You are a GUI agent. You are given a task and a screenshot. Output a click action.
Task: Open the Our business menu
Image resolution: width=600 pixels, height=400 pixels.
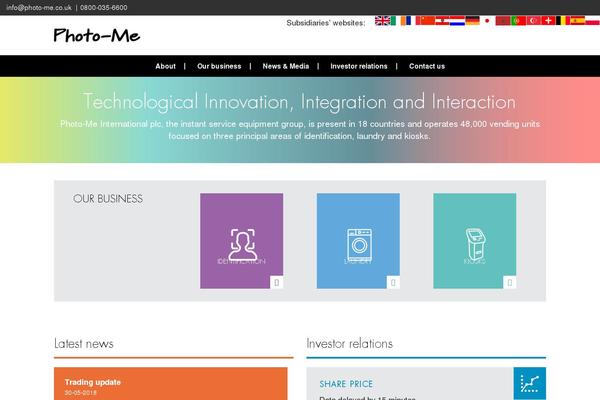point(219,66)
